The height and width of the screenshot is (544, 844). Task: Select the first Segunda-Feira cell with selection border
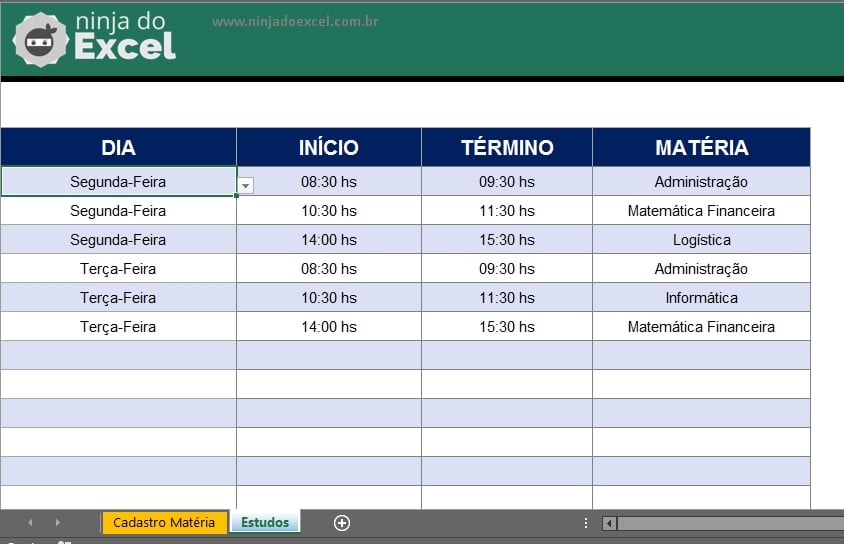118,181
